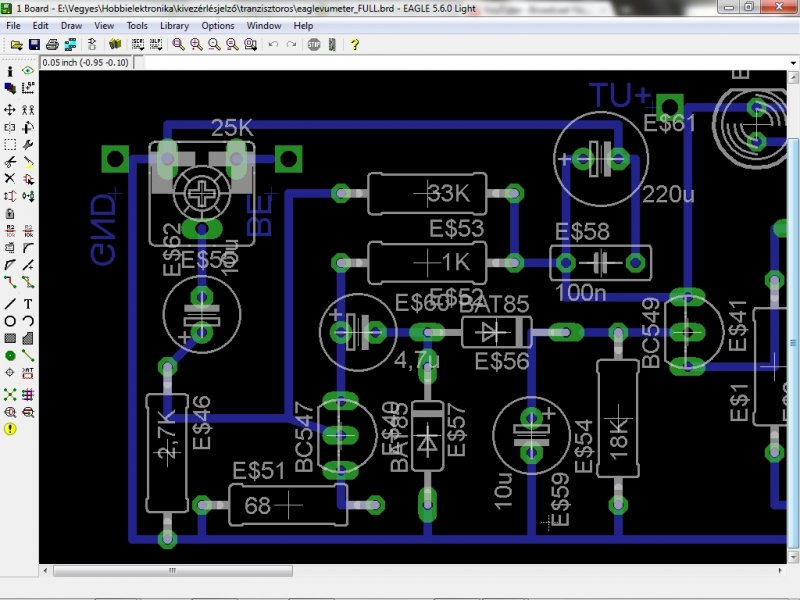Print the board using the printer icon

coord(52,45)
